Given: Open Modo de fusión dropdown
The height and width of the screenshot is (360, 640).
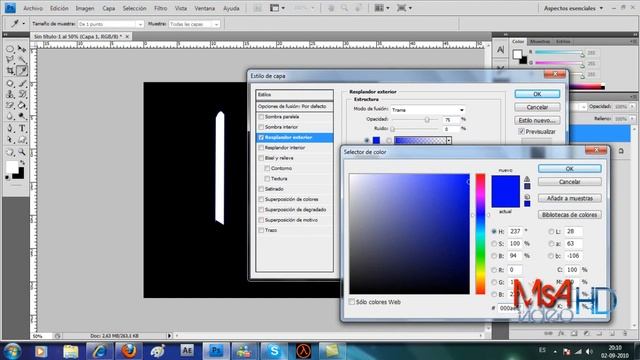Looking at the screenshot, I should pyautogui.click(x=427, y=110).
